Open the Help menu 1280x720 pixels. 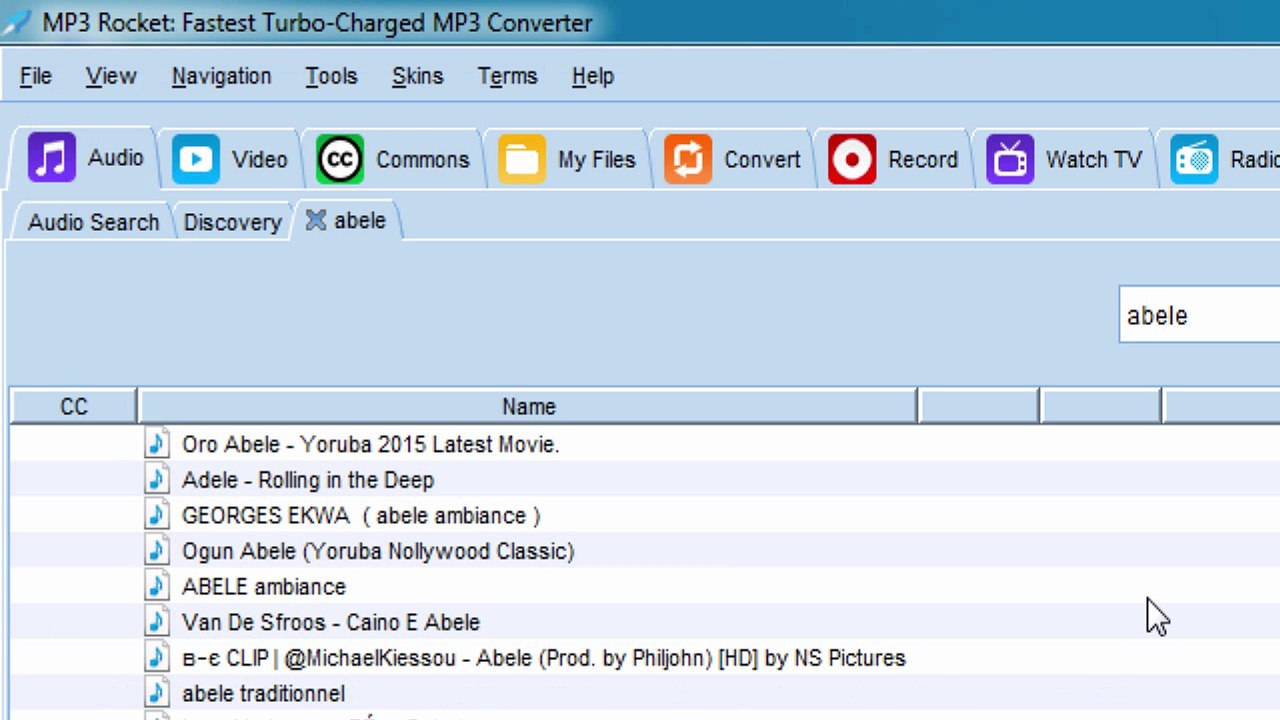pyautogui.click(x=593, y=76)
